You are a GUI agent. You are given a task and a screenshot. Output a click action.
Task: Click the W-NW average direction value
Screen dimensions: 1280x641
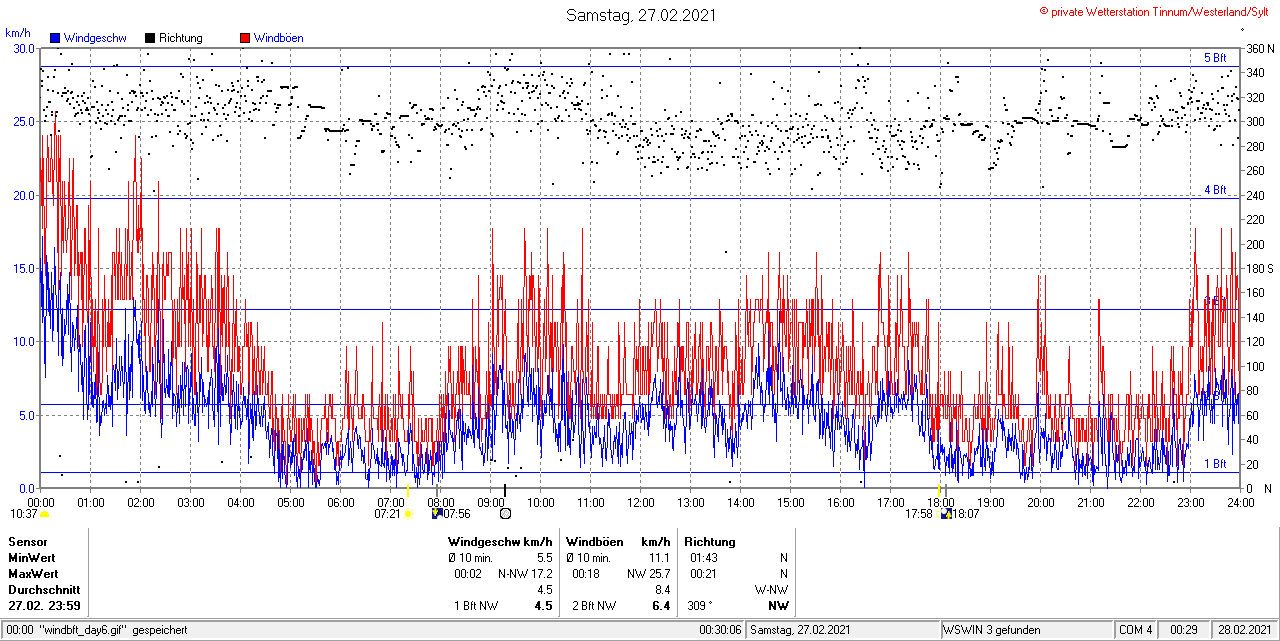(x=771, y=590)
